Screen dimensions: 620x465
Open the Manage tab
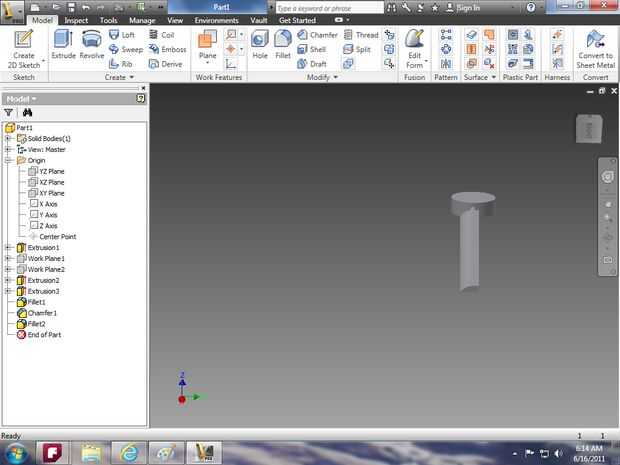(142, 20)
